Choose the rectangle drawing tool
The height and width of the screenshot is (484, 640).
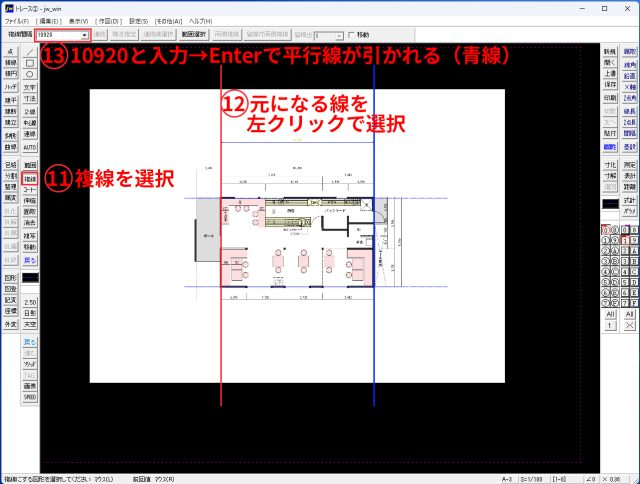click(x=29, y=62)
